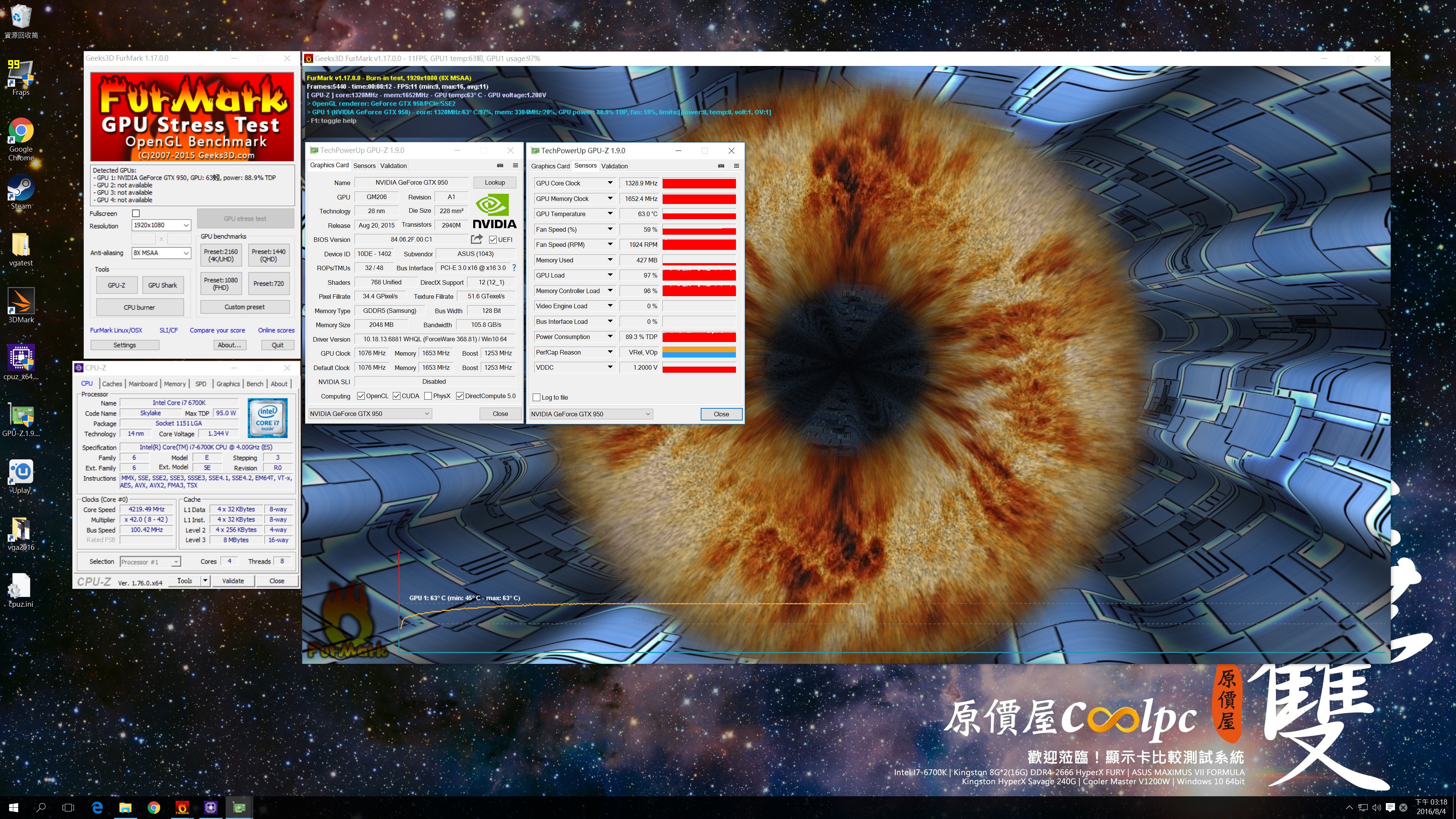The height and width of the screenshot is (819, 1456).
Task: Open the Processor #1 selection dropdown in CPU-Z
Action: point(151,562)
